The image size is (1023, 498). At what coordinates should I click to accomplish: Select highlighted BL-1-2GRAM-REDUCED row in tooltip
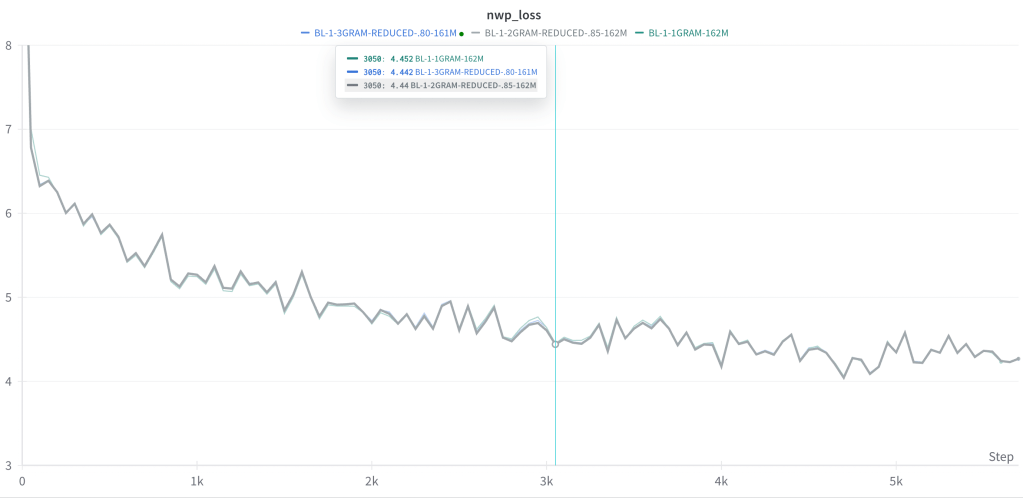point(440,86)
